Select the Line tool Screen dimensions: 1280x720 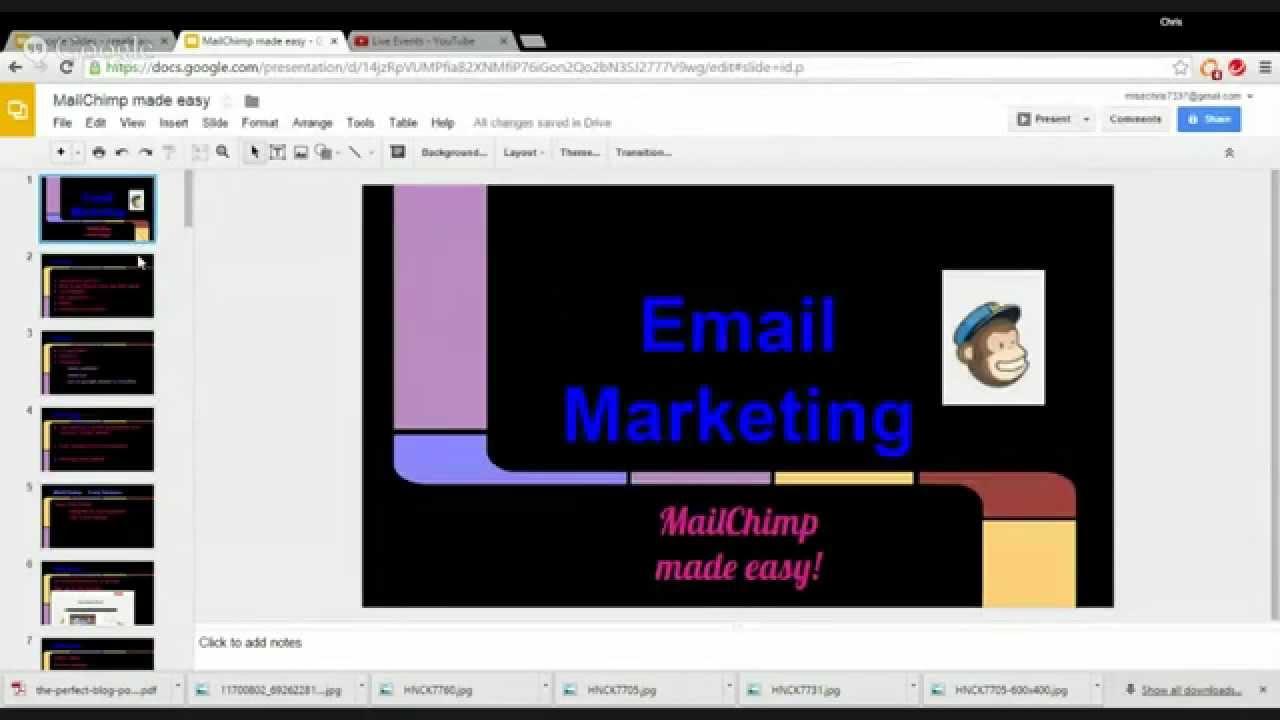coord(354,152)
